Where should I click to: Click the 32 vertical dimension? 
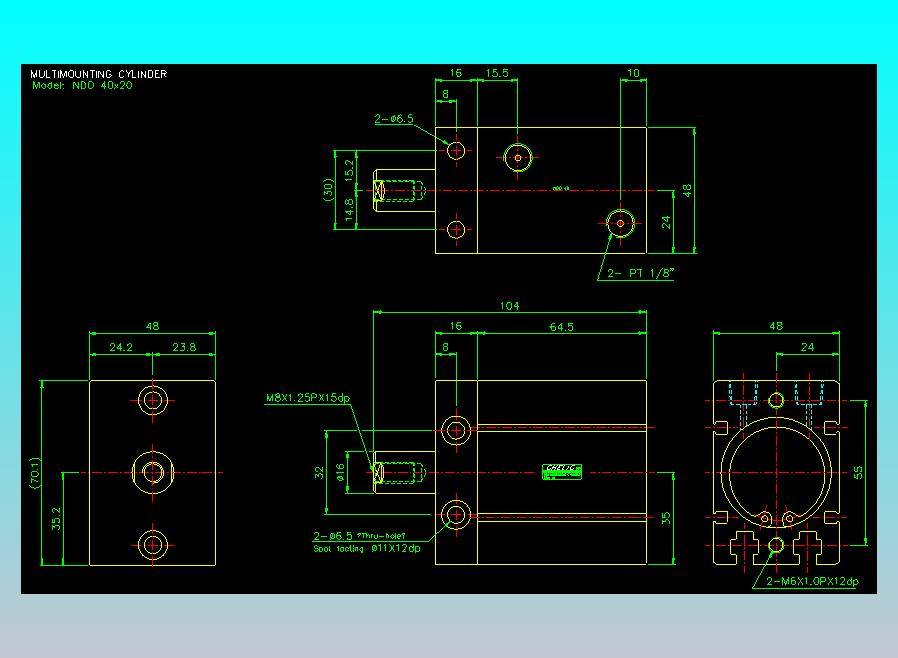(x=319, y=472)
